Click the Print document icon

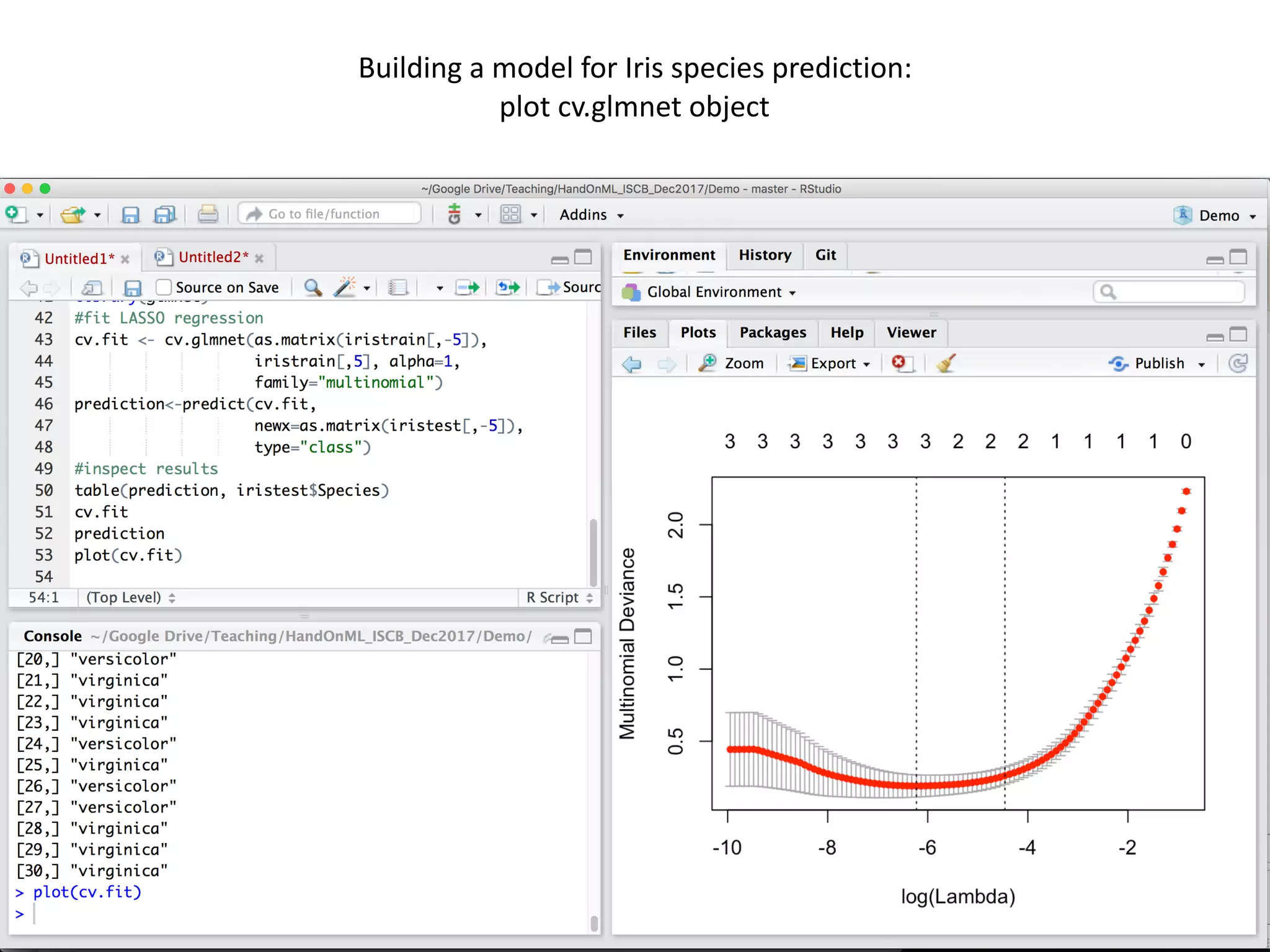tap(208, 214)
